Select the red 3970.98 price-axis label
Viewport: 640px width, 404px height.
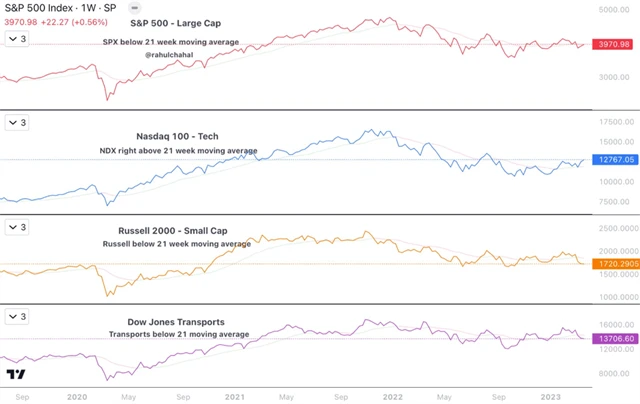pos(611,44)
